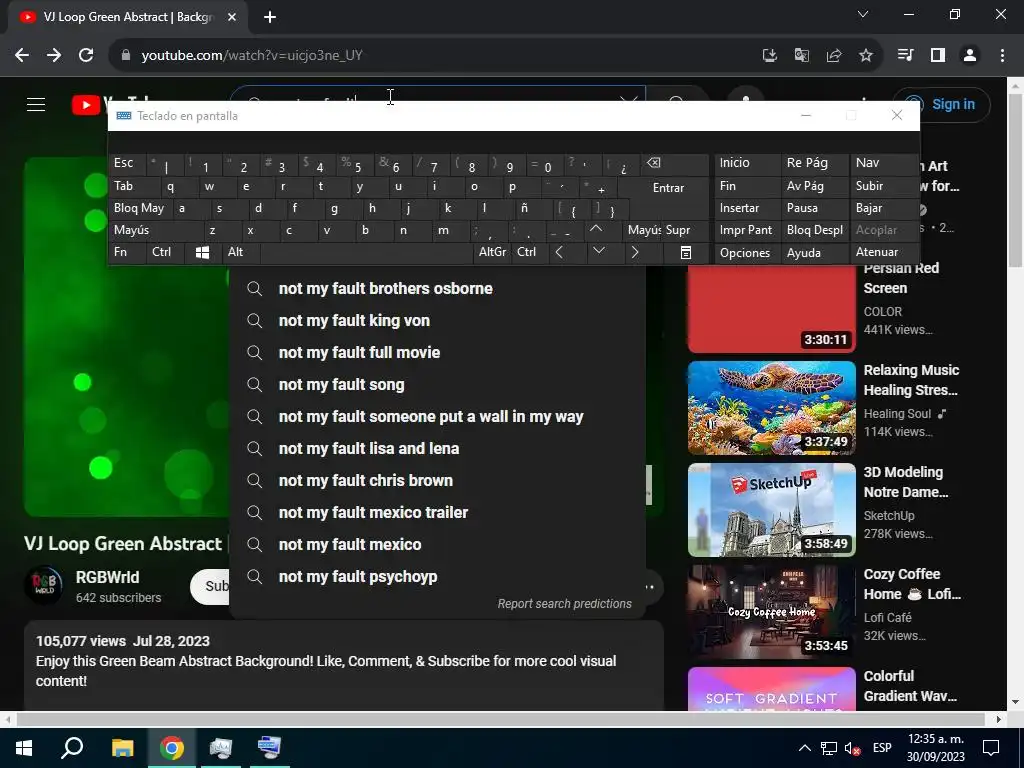Click the space bar on on-screen keyboard
Viewport: 1024px width, 768px height.
click(366, 253)
